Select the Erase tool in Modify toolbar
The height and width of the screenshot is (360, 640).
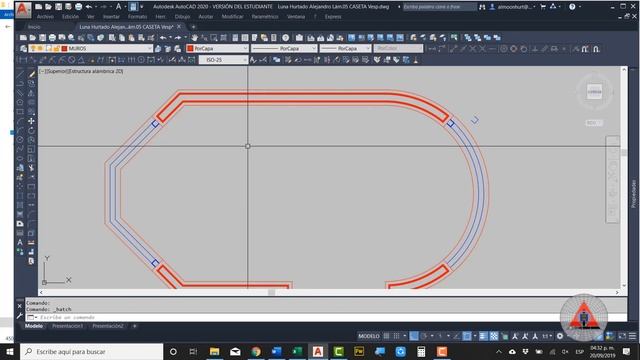point(31,74)
